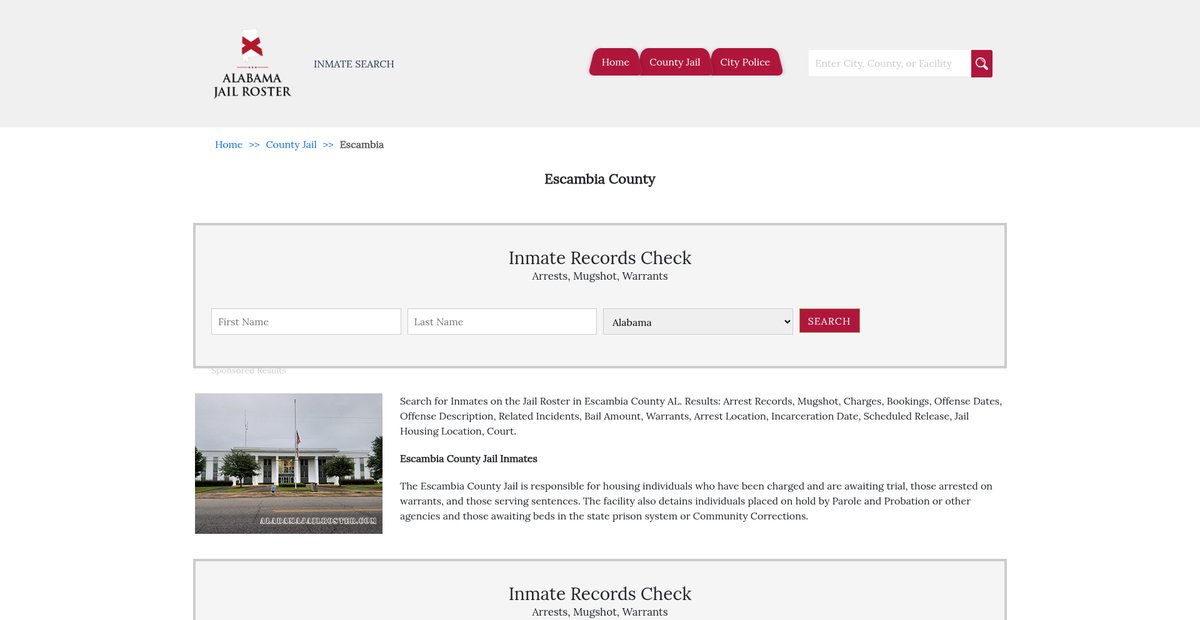Click the INMATE SEARCH header text
The height and width of the screenshot is (620, 1200).
[x=354, y=64]
